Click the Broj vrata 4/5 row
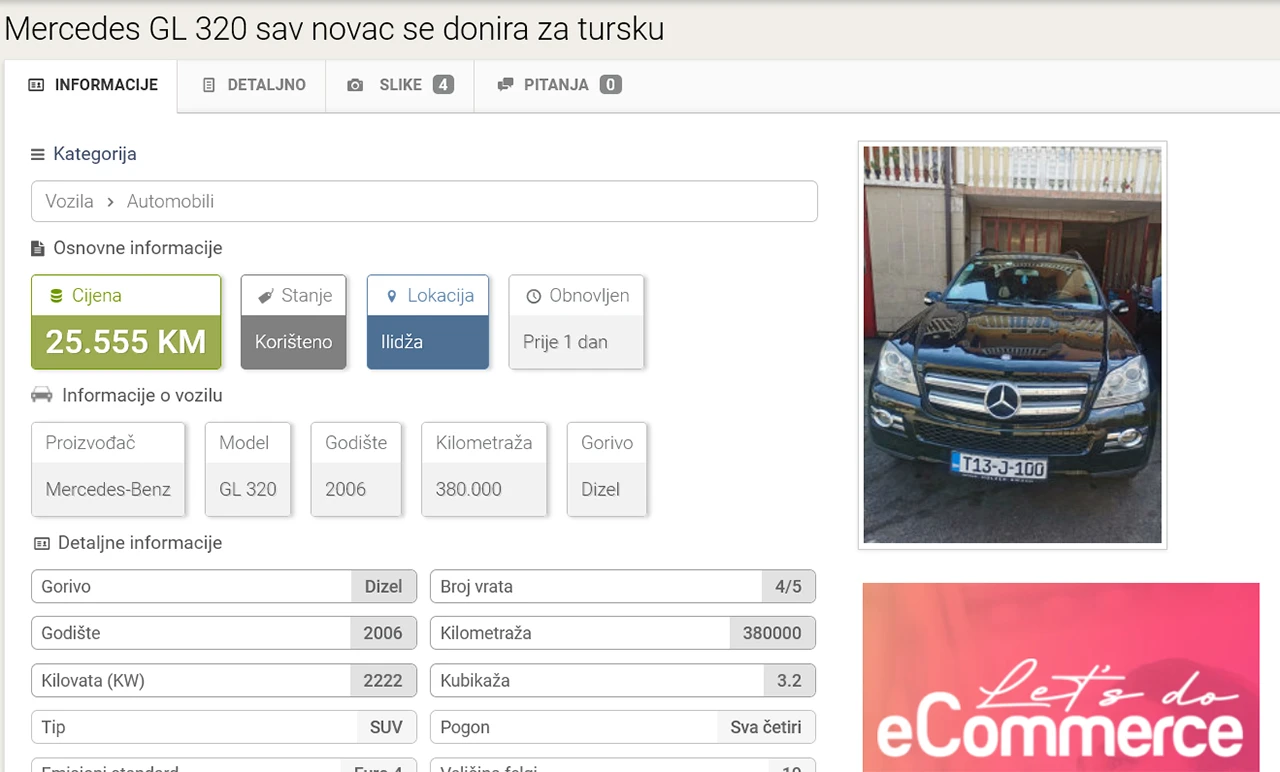The width and height of the screenshot is (1280, 772). 623,586
